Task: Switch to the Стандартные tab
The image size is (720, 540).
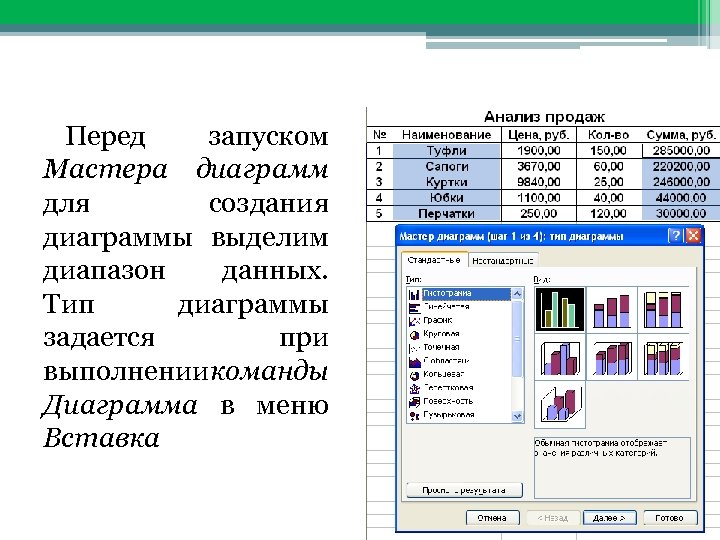Action: pyautogui.click(x=434, y=260)
